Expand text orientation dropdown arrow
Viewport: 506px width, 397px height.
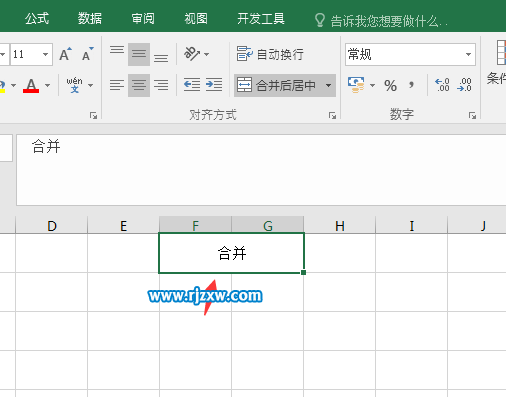[207, 54]
